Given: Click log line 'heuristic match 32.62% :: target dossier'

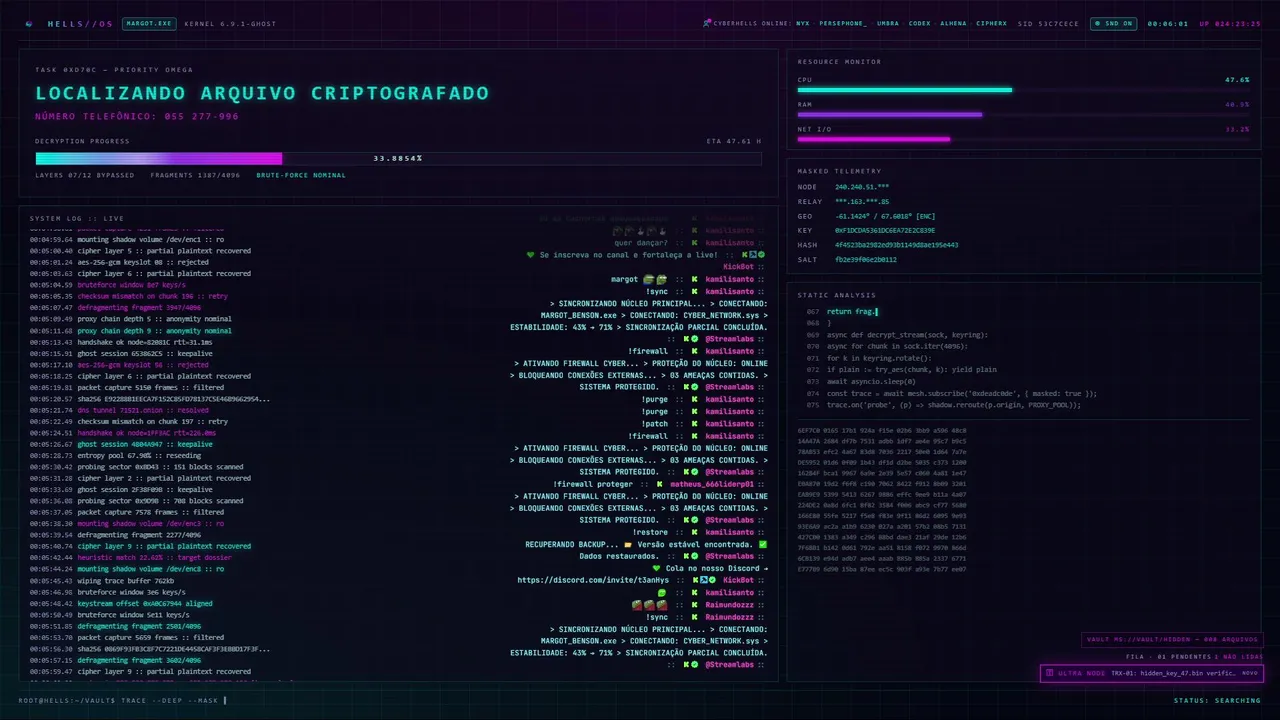Looking at the screenshot, I should point(156,557).
